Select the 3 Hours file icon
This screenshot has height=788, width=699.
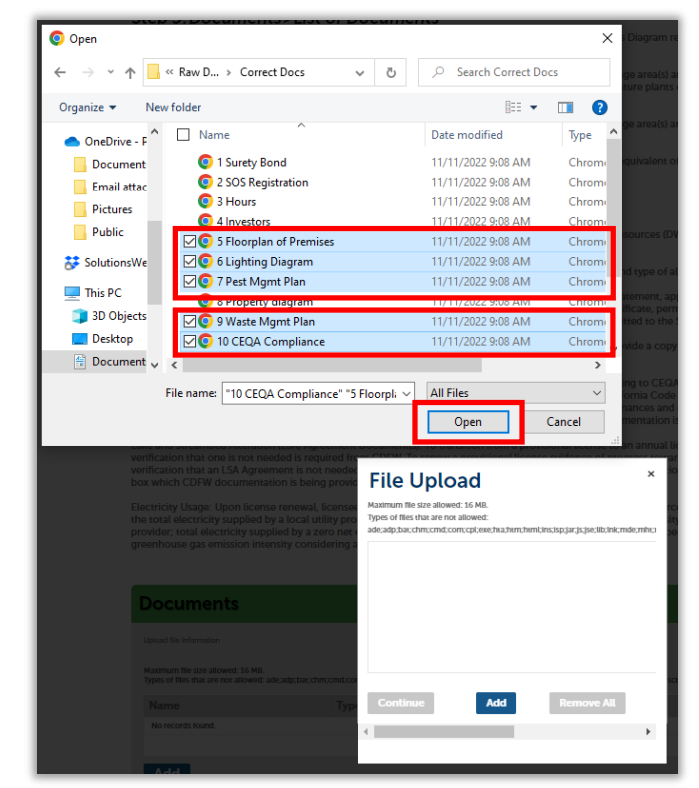[205, 202]
